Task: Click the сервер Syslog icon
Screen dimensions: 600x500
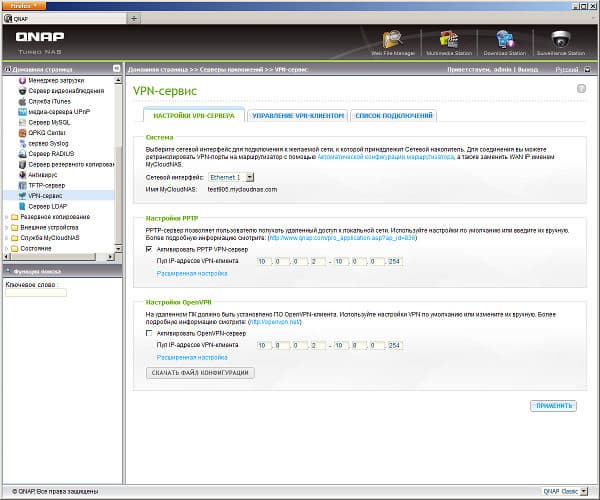Action: coord(22,143)
